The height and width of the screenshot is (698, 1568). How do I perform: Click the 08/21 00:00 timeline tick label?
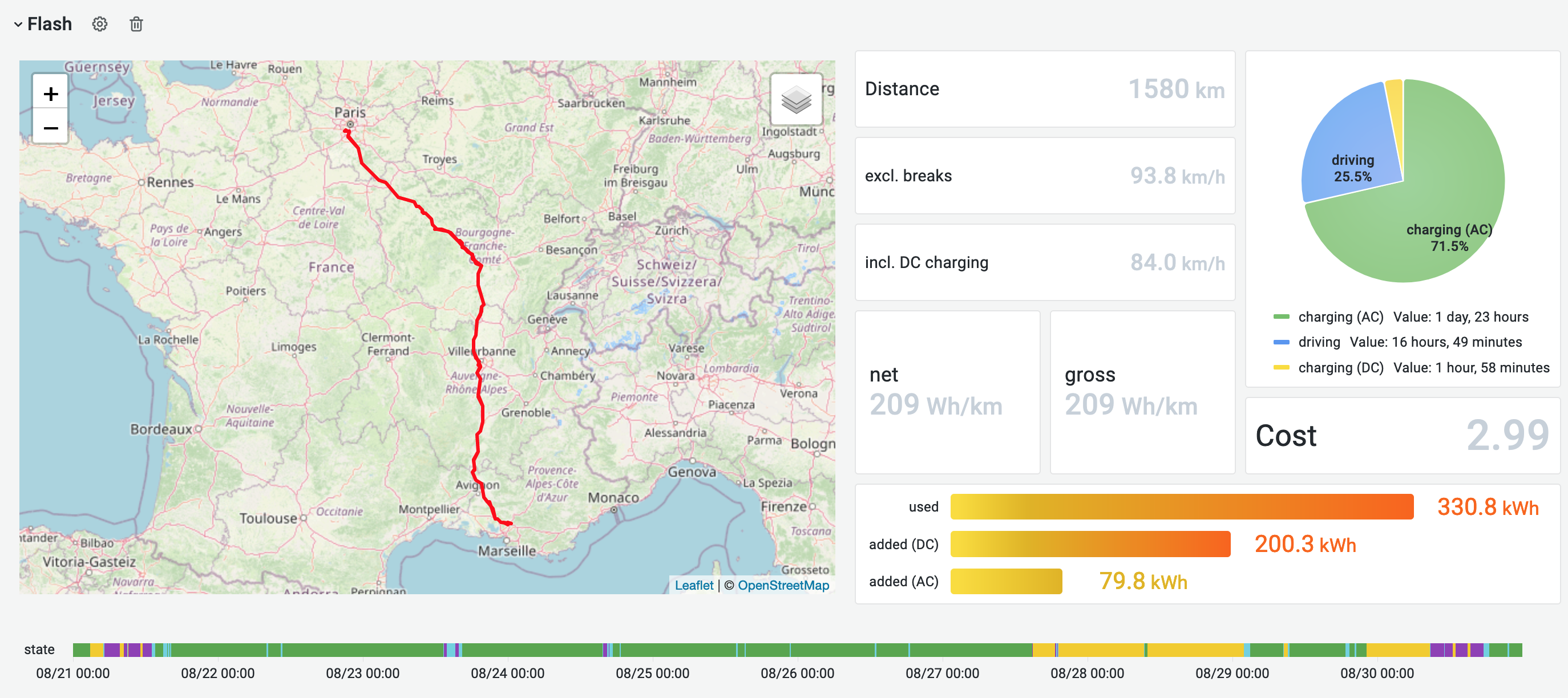point(73,673)
